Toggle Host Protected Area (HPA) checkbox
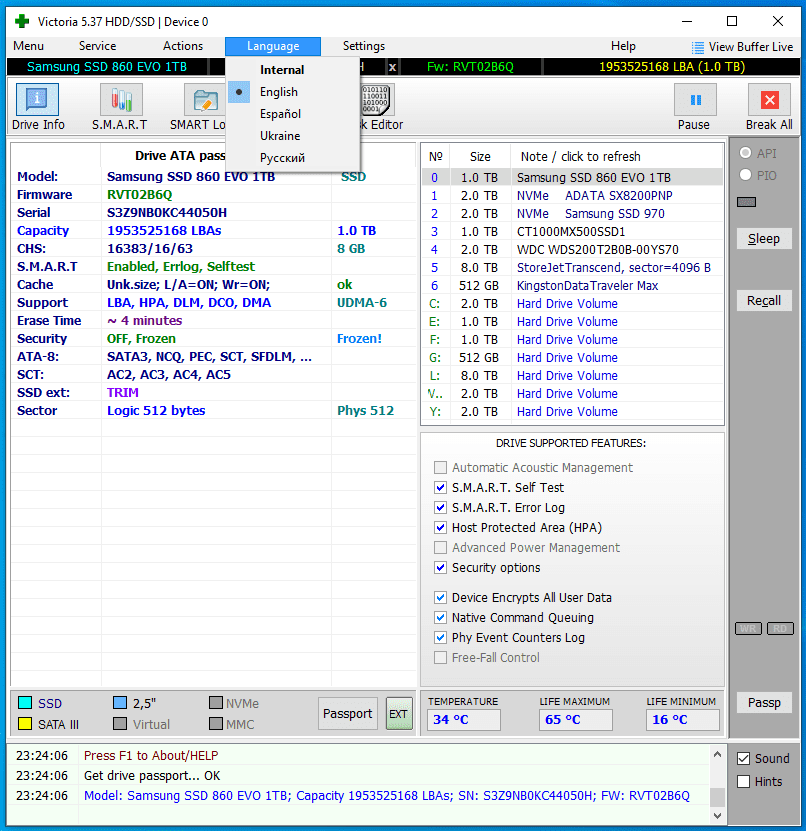Screen dimensions: 806x831 [x=440, y=527]
